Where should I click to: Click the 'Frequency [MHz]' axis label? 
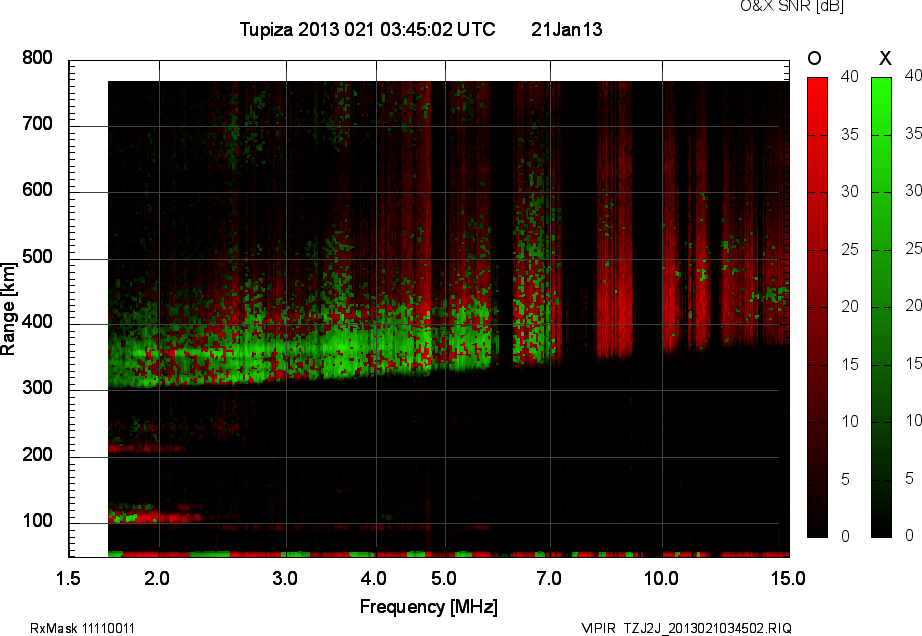tap(429, 607)
